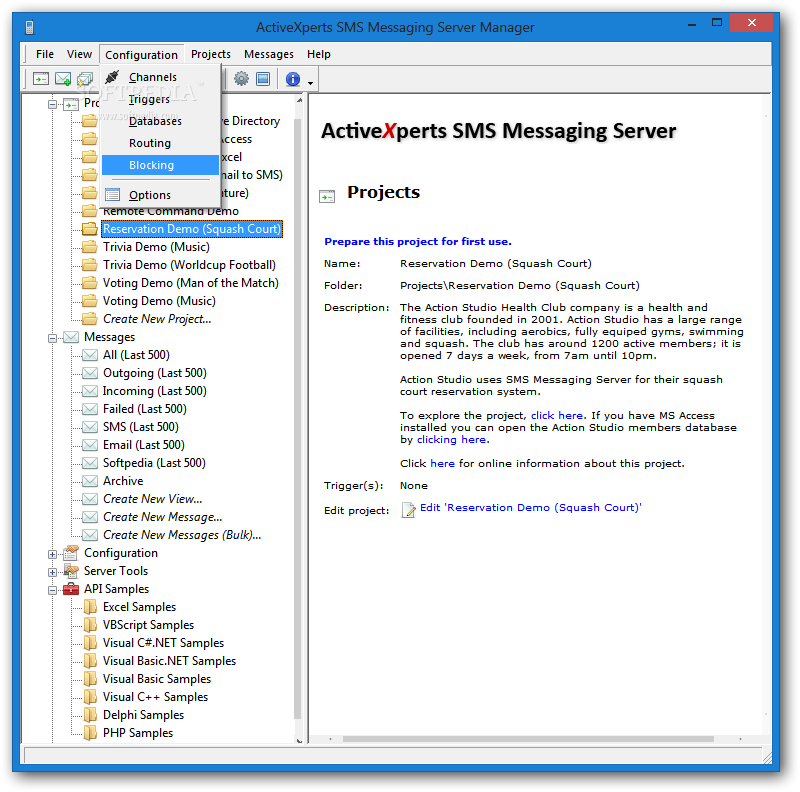
Task: Select 'All (Last 500)' messages view
Action: [x=136, y=355]
